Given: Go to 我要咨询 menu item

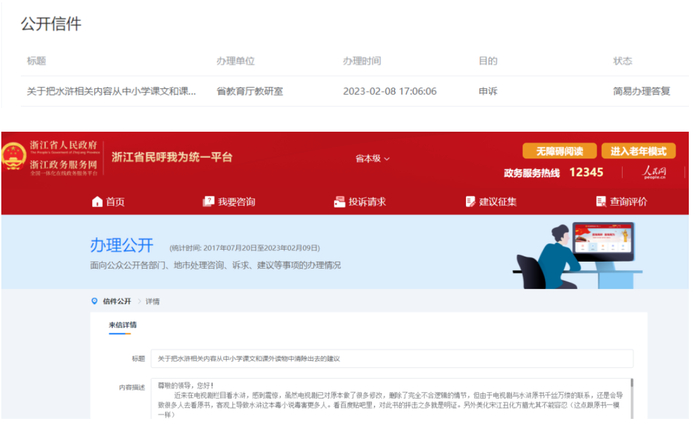Looking at the screenshot, I should 237,202.
